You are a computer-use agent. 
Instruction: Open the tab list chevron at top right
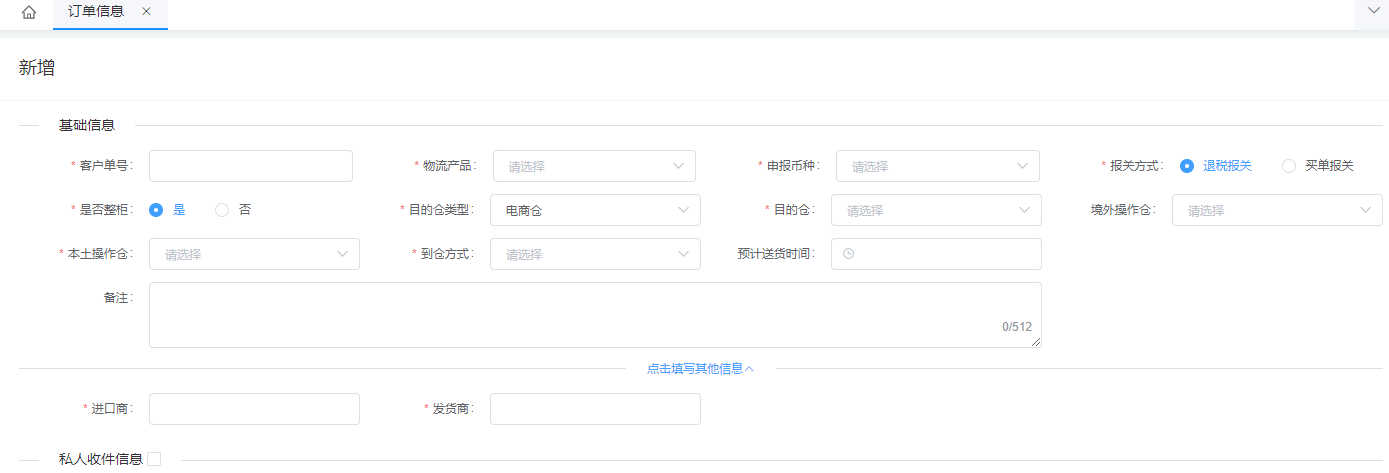1371,12
